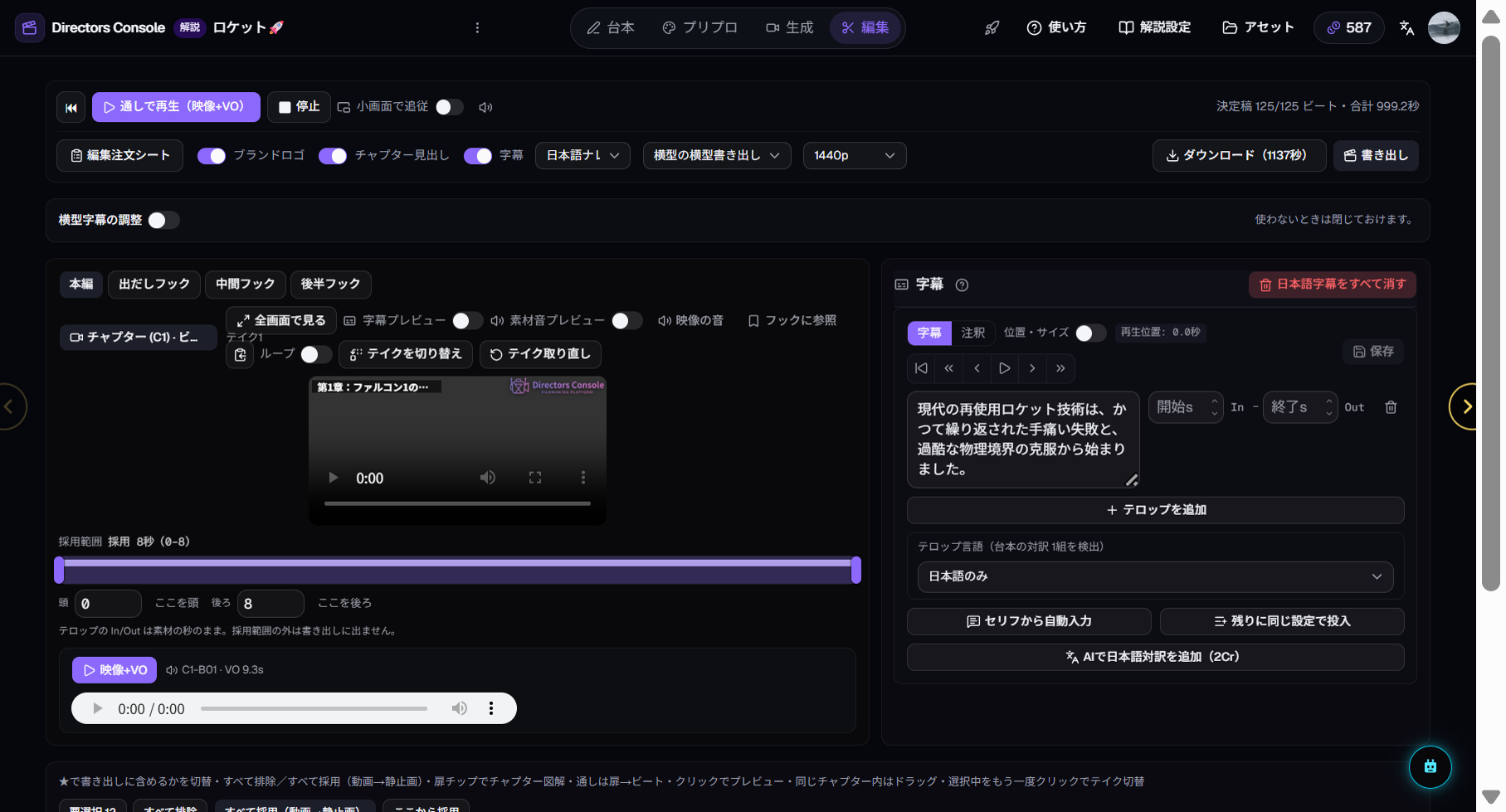The width and height of the screenshot is (1506, 812).
Task: Click the audio player seek bar
Action: 314,708
